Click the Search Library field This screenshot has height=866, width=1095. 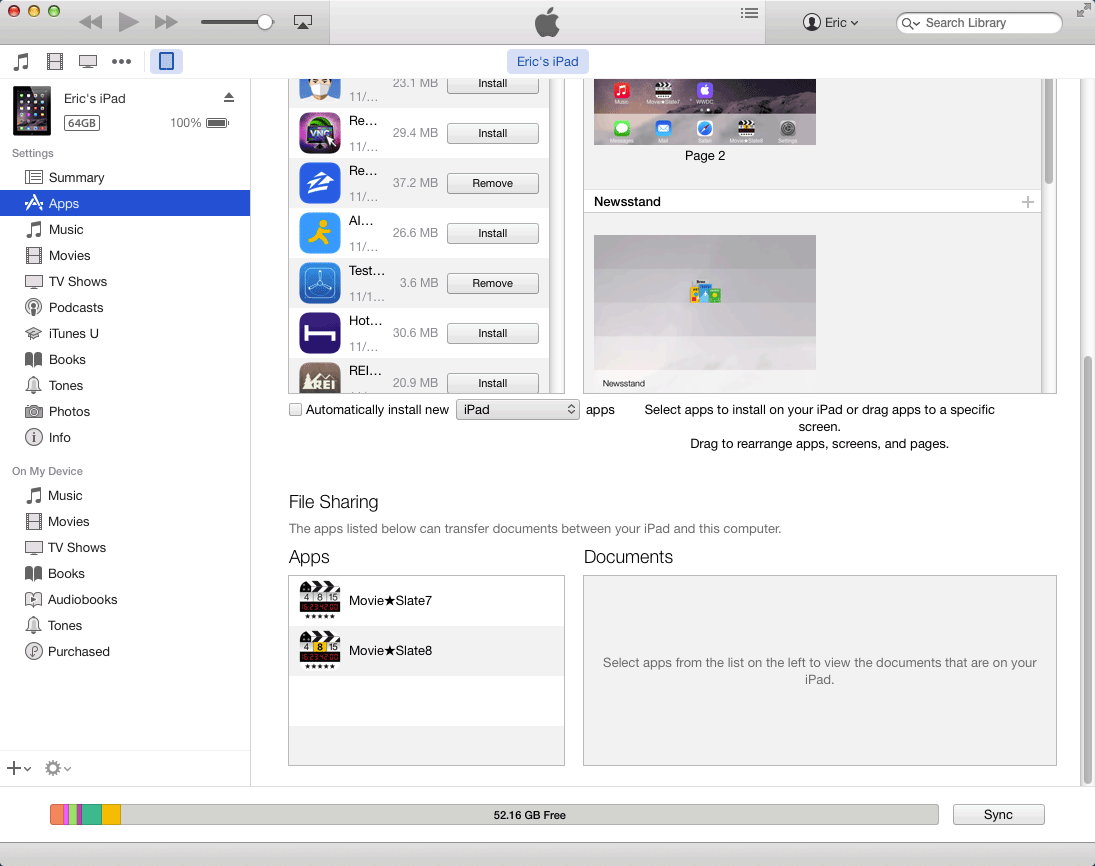[985, 23]
